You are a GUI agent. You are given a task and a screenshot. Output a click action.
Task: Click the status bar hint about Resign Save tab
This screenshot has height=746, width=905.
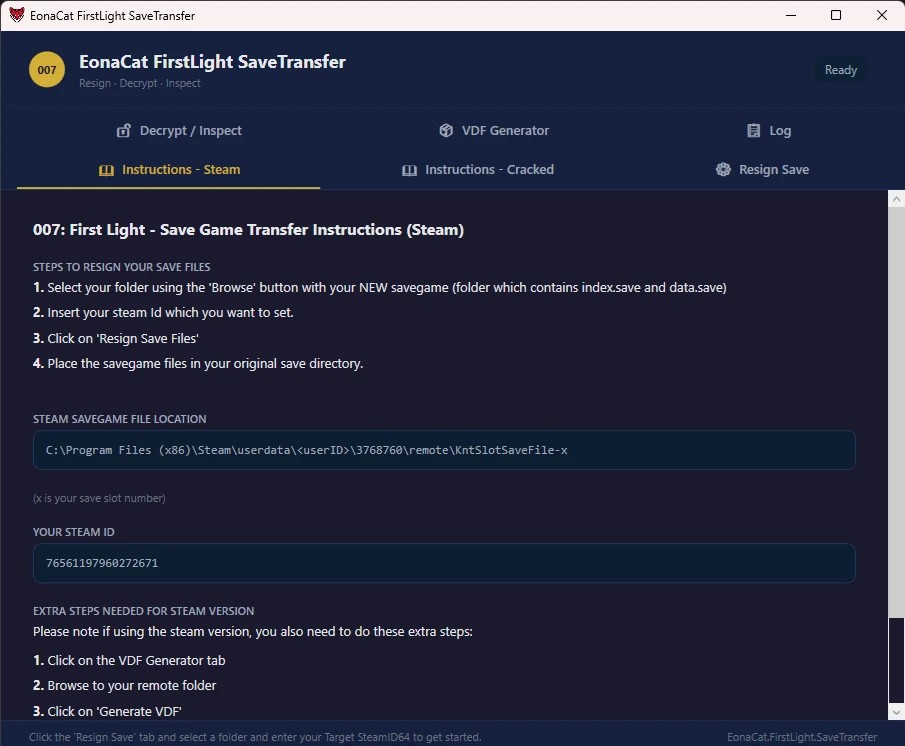click(x=255, y=737)
